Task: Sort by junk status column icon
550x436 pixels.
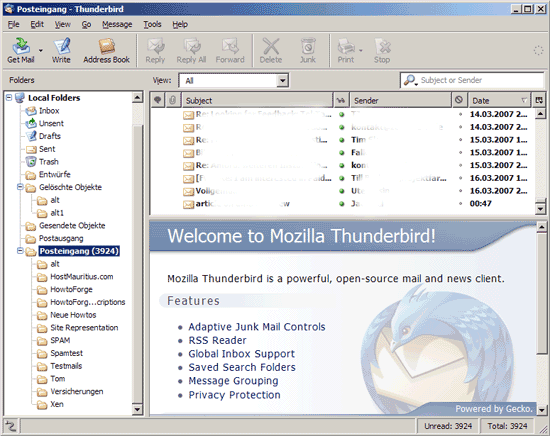Action: (459, 100)
